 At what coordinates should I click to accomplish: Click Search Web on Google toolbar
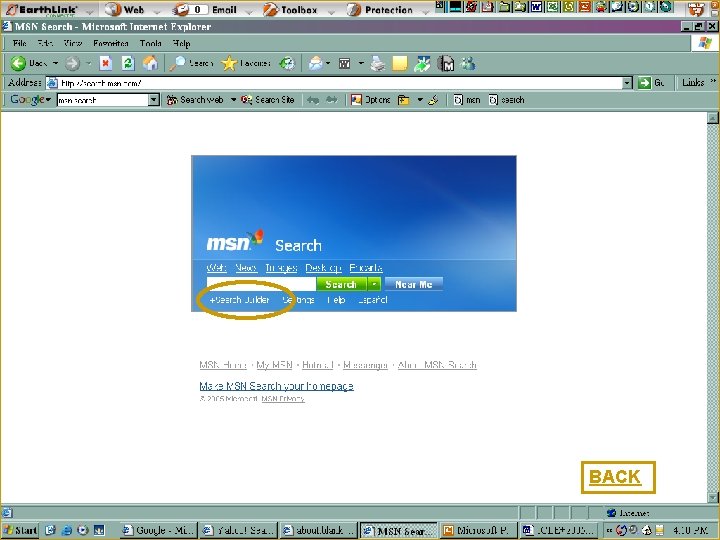195,100
